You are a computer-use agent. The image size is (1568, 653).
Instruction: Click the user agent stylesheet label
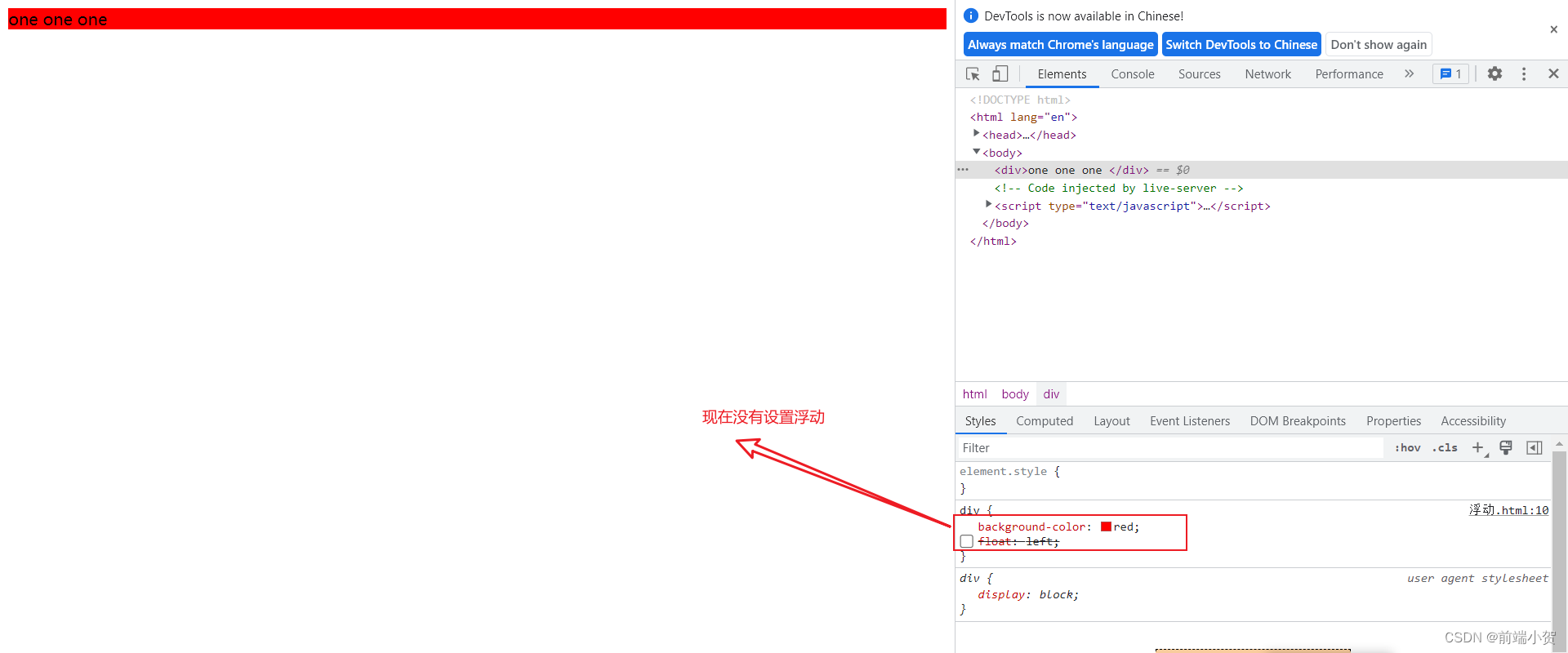point(1477,578)
